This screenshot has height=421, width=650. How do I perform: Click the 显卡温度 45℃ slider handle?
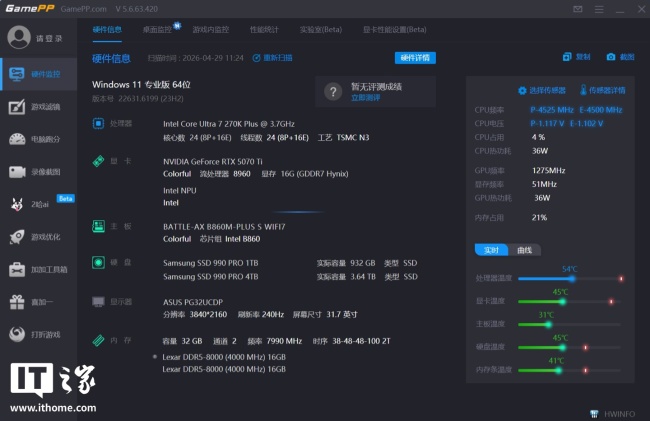tap(563, 302)
